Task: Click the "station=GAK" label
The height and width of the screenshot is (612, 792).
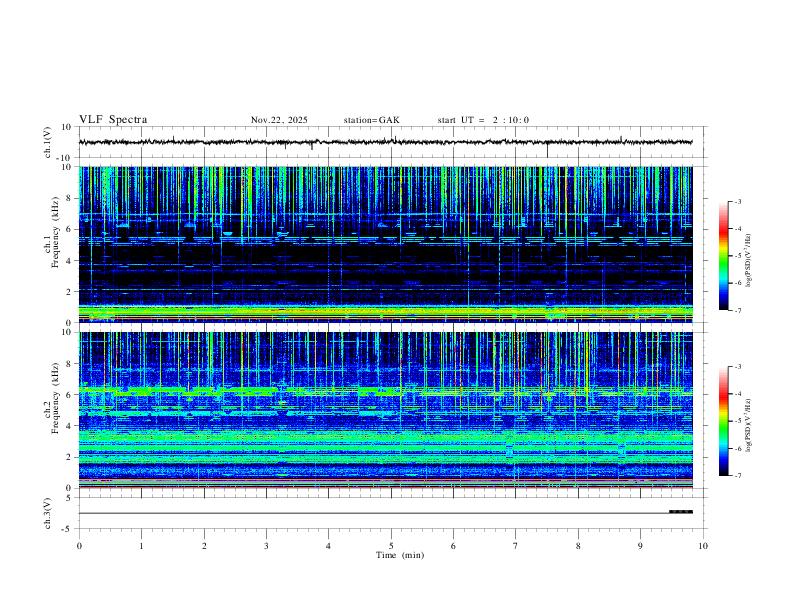Action: pyautogui.click(x=371, y=120)
